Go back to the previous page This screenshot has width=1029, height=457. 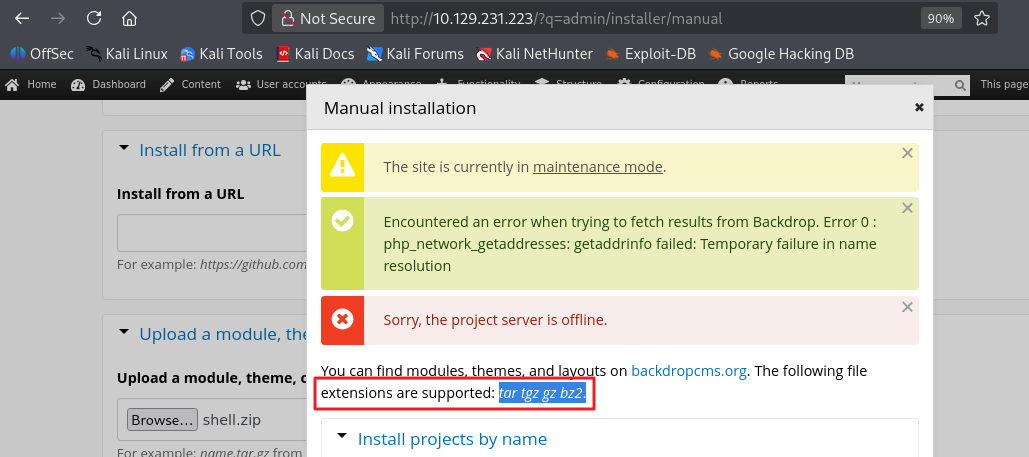[22, 18]
